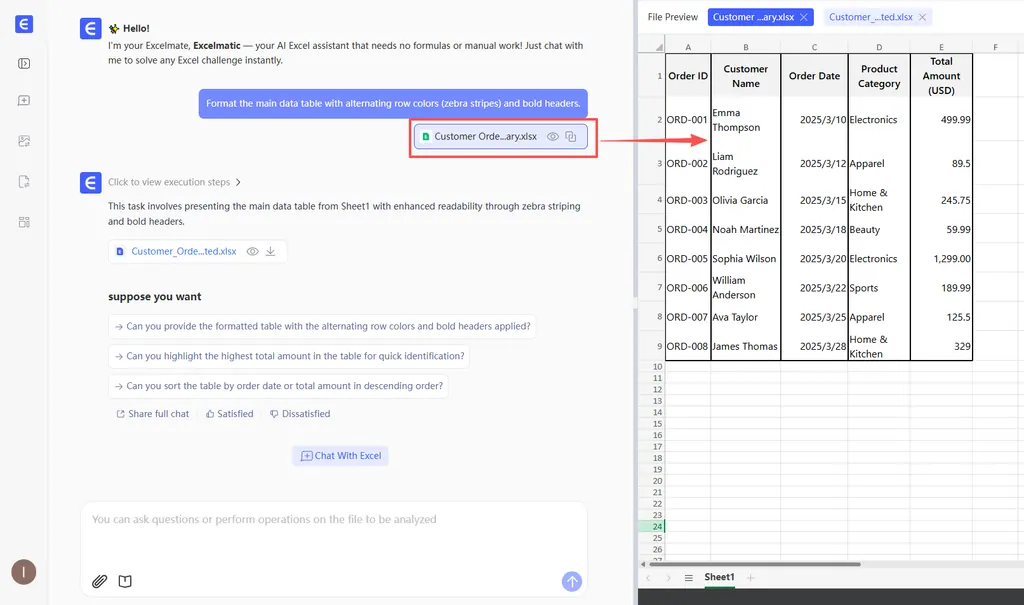This screenshot has height=605, width=1024.
Task: Expand 'Click to view execution steps'
Action: [x=174, y=182]
